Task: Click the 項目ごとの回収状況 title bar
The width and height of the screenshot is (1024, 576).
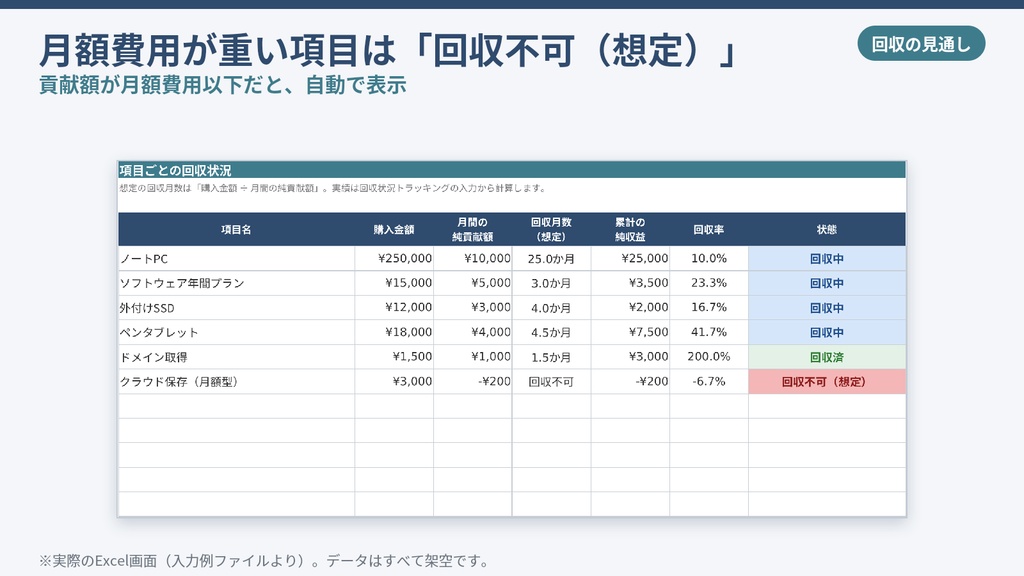Action: [512, 170]
